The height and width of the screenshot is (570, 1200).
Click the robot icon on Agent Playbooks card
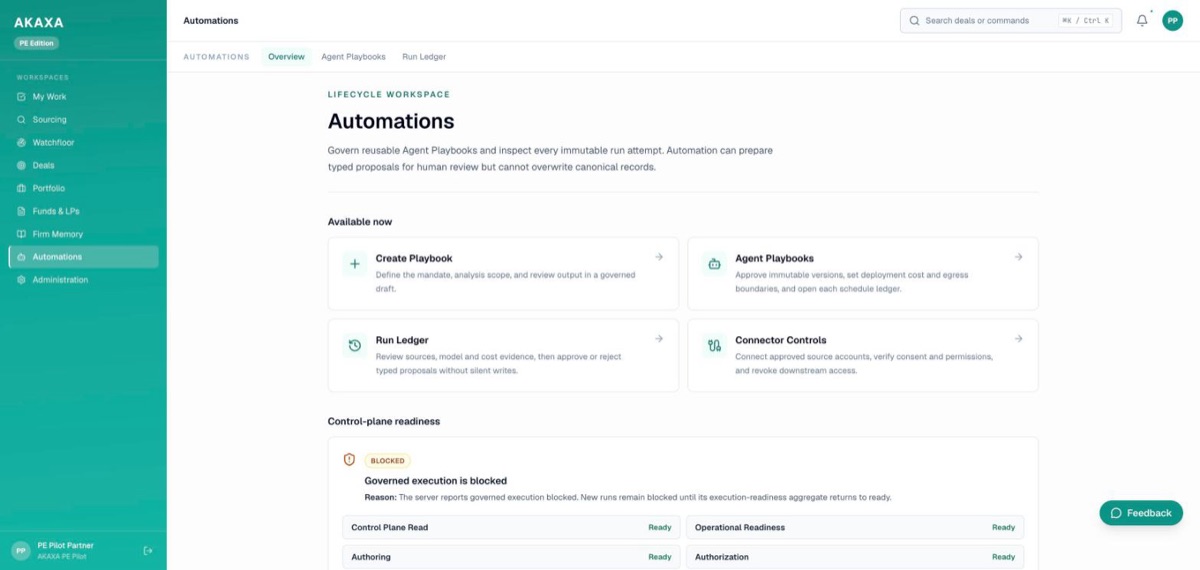point(714,265)
